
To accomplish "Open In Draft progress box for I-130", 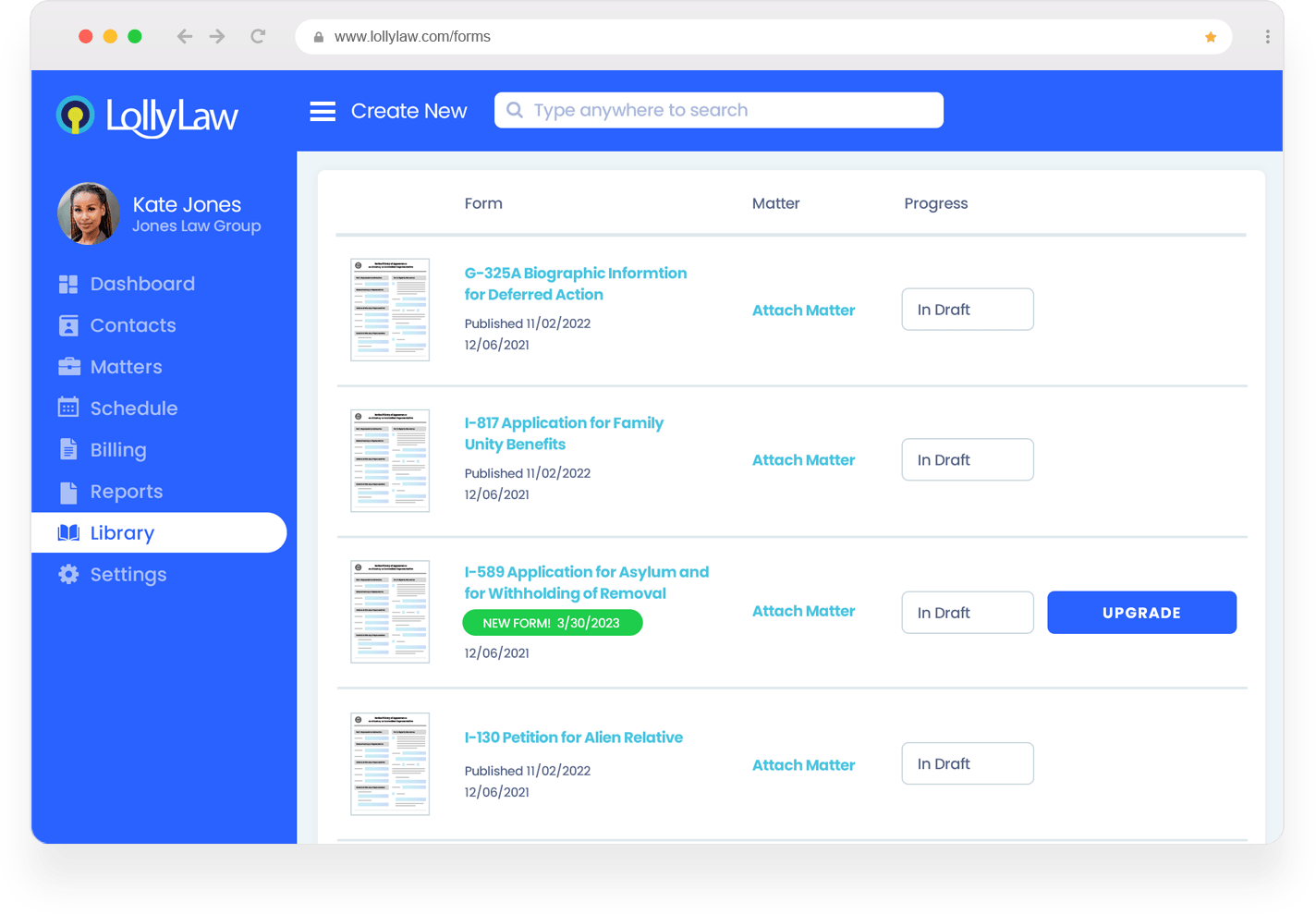I will pyautogui.click(x=968, y=763).
